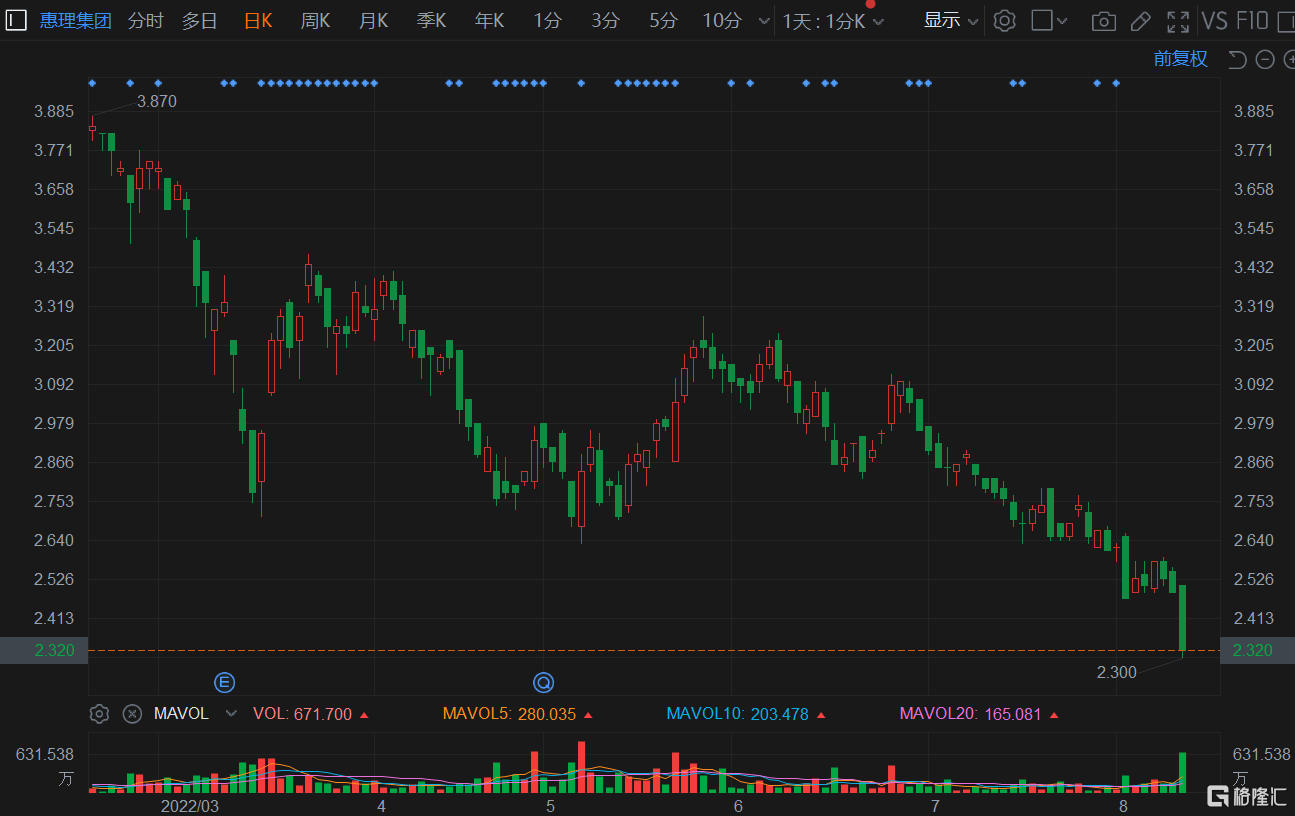Expand the layout square dropdown
This screenshot has width=1295, height=816.
pyautogui.click(x=1049, y=21)
